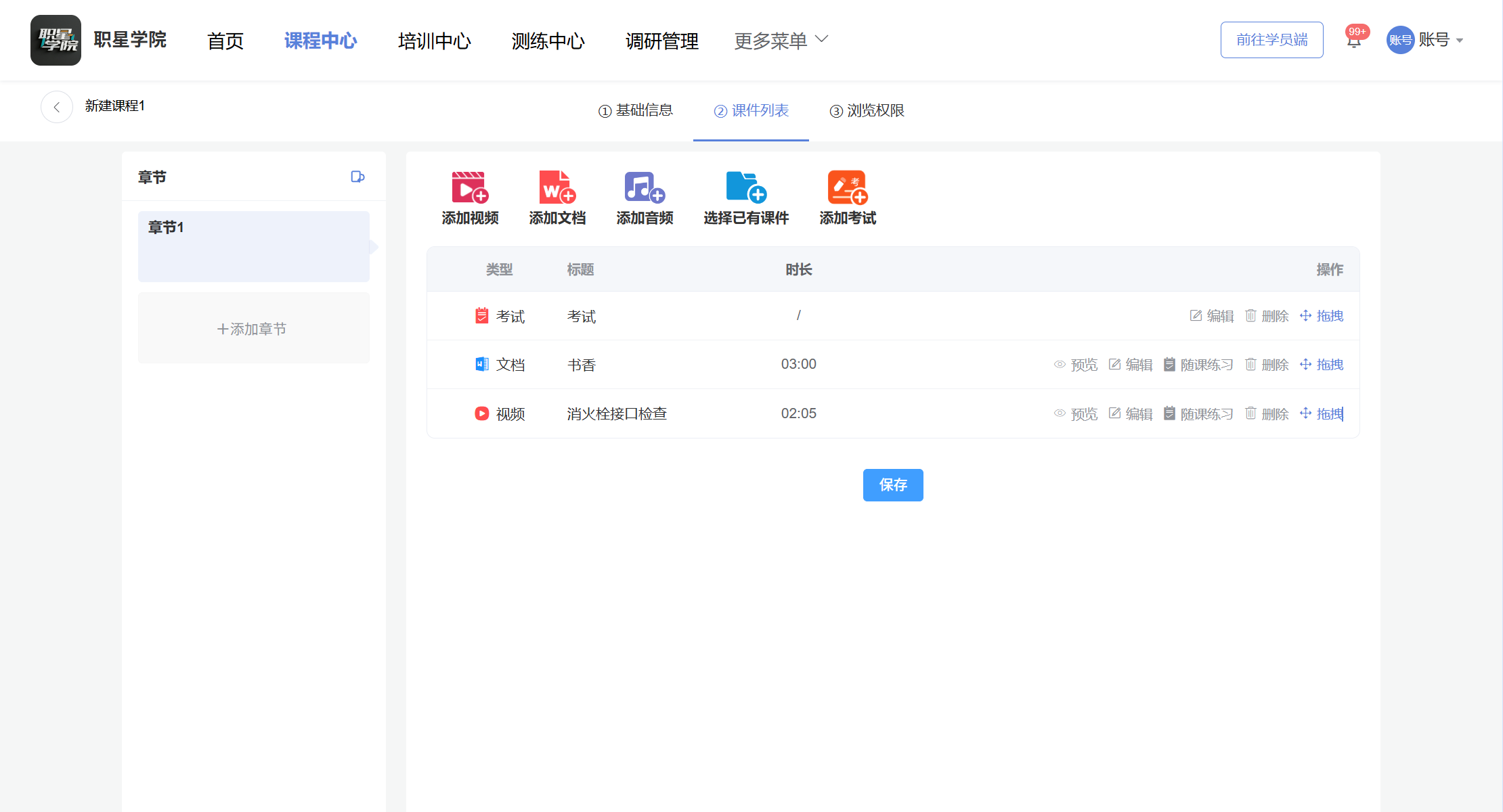Open 随课练习 for 书香 document
The width and height of the screenshot is (1503, 812).
[x=1198, y=365]
